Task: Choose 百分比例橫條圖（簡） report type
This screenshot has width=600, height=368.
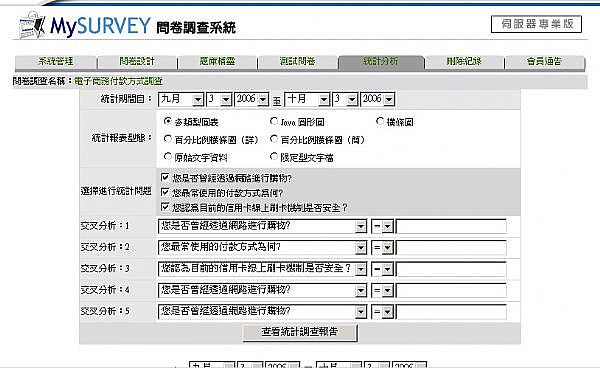Action: 273,139
